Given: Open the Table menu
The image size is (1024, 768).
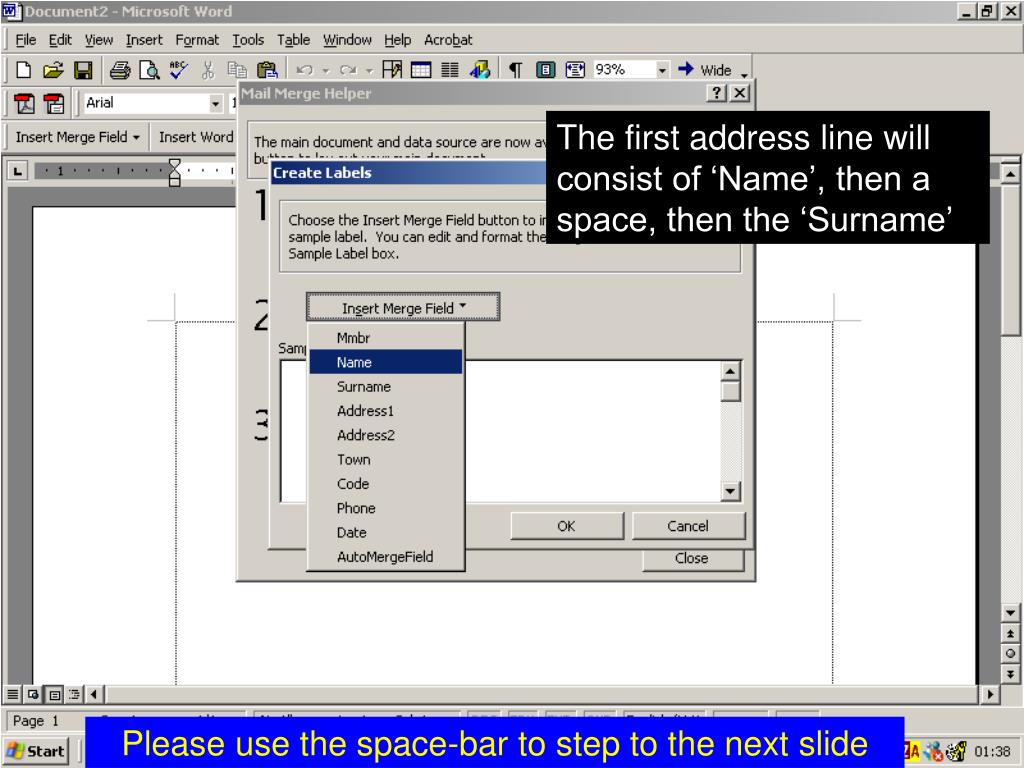Looking at the screenshot, I should tap(293, 40).
